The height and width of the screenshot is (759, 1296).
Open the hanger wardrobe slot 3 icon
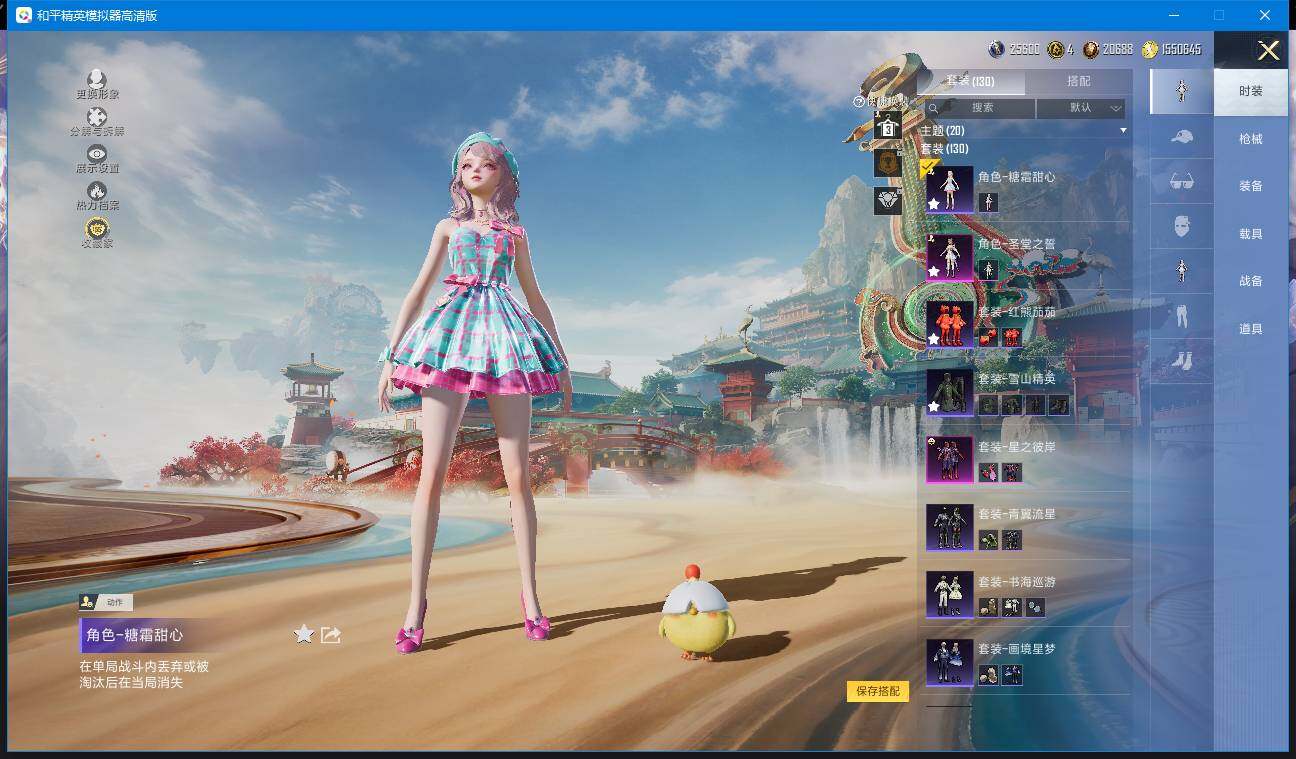[x=887, y=127]
